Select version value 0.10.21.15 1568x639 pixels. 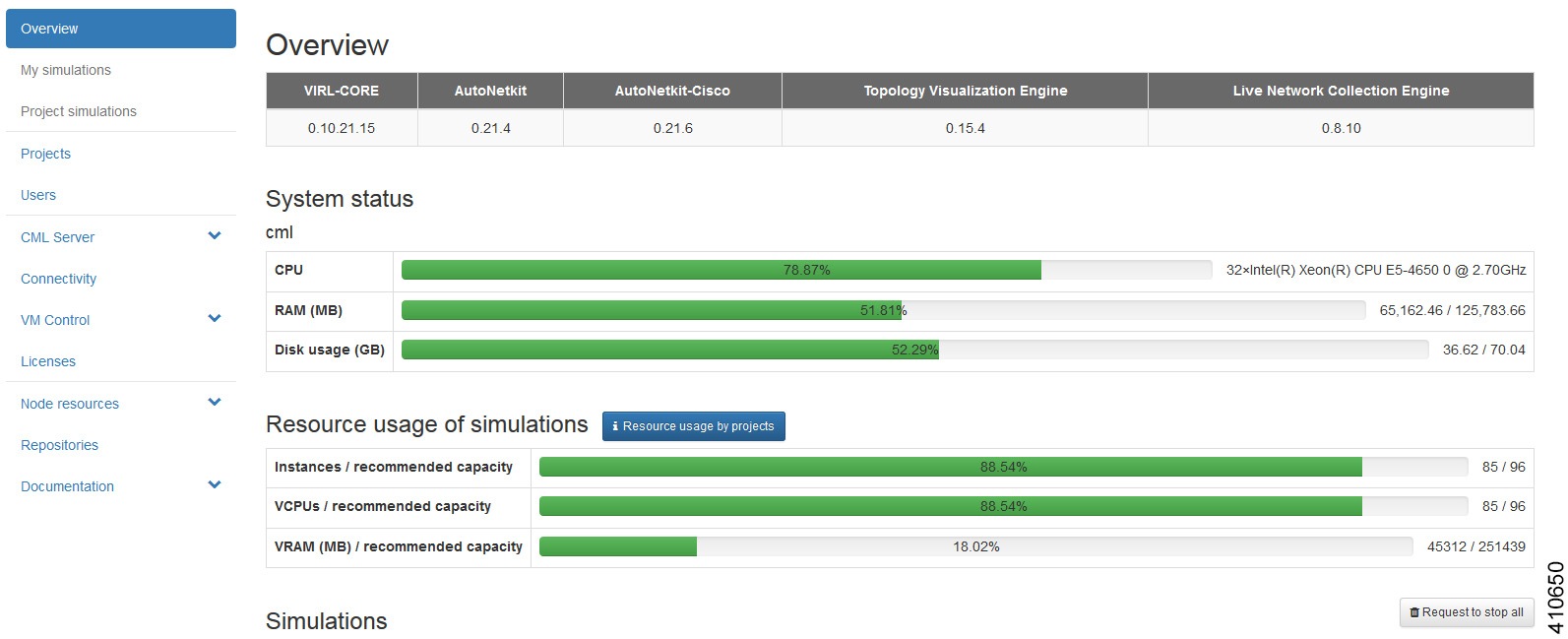coord(342,128)
